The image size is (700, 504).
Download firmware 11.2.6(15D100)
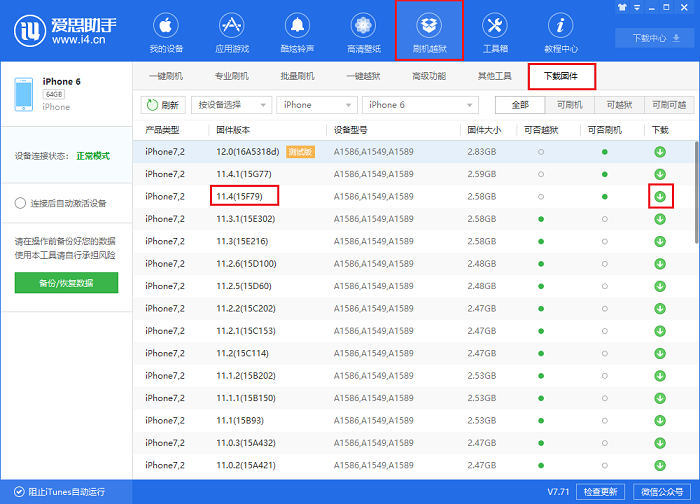[660, 264]
